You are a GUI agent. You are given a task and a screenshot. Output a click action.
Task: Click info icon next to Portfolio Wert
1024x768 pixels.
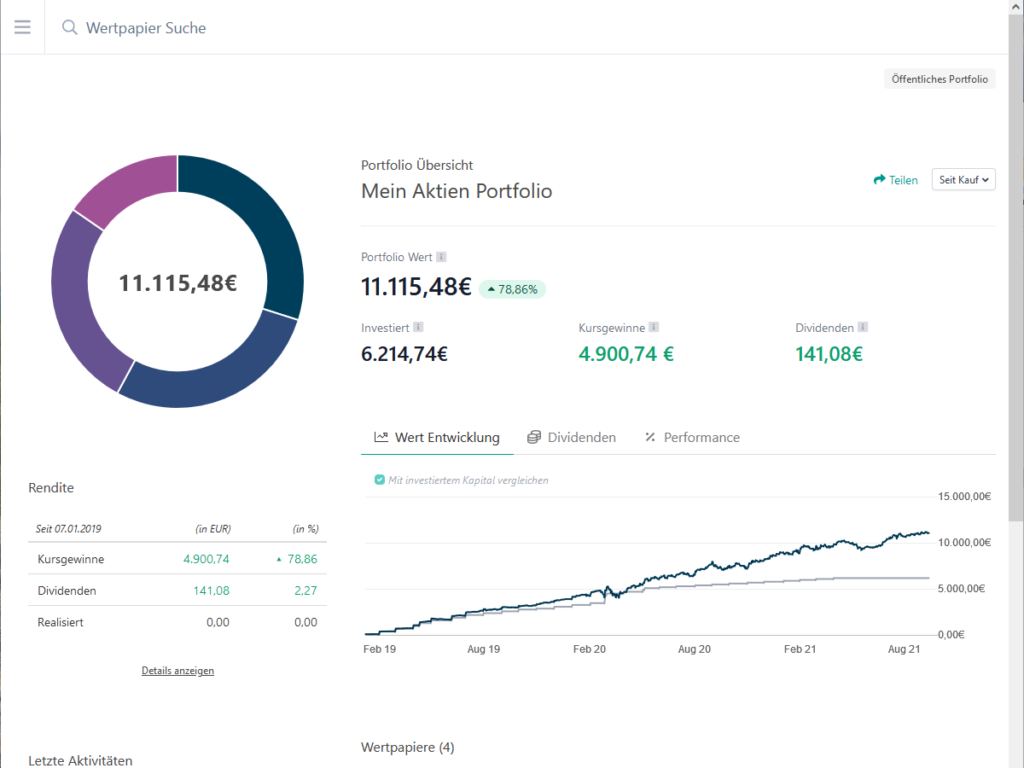441,257
